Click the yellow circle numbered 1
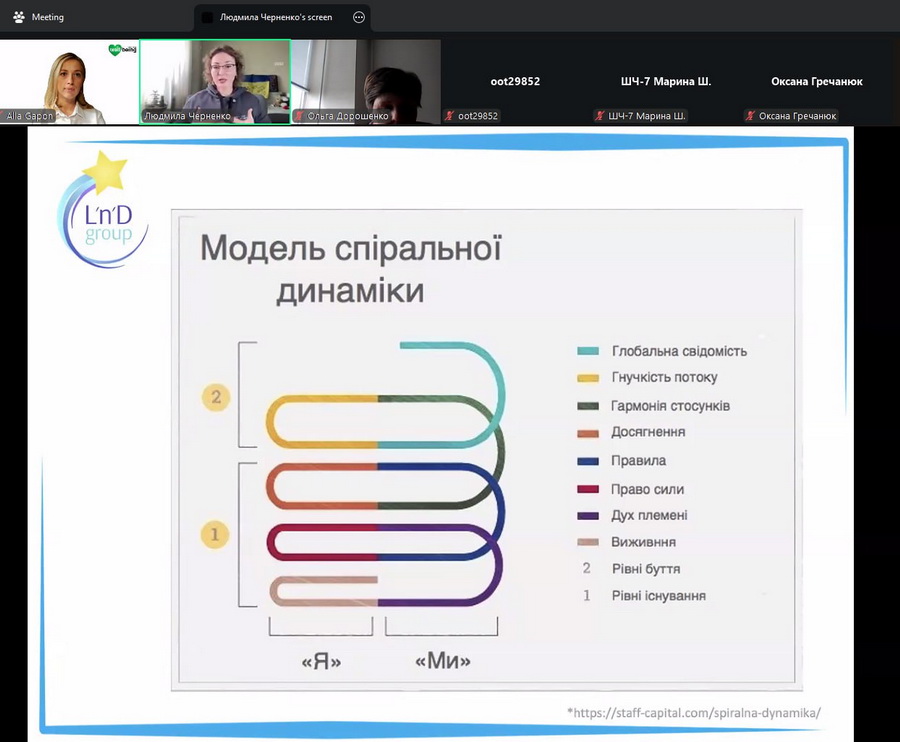Viewport: 900px width, 742px height. point(215,534)
